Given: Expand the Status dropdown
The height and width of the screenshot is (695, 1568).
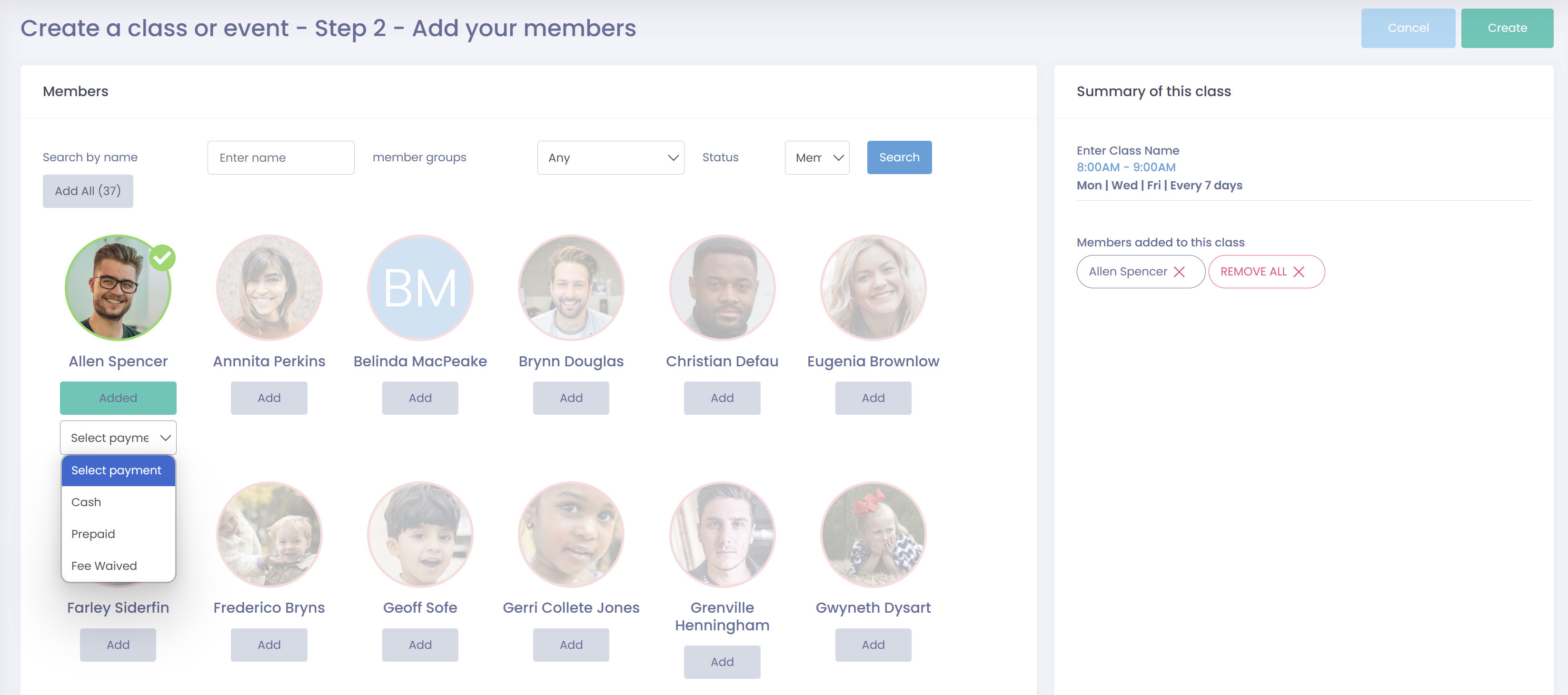Looking at the screenshot, I should point(816,157).
